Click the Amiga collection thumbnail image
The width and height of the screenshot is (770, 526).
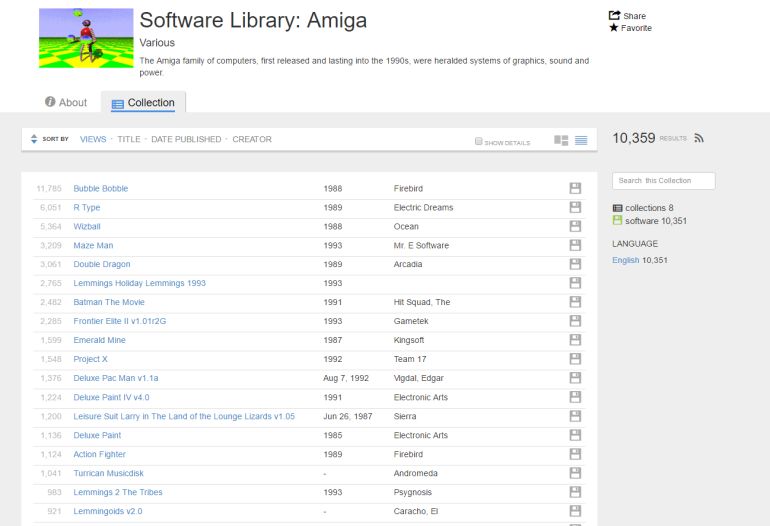[x=85, y=38]
